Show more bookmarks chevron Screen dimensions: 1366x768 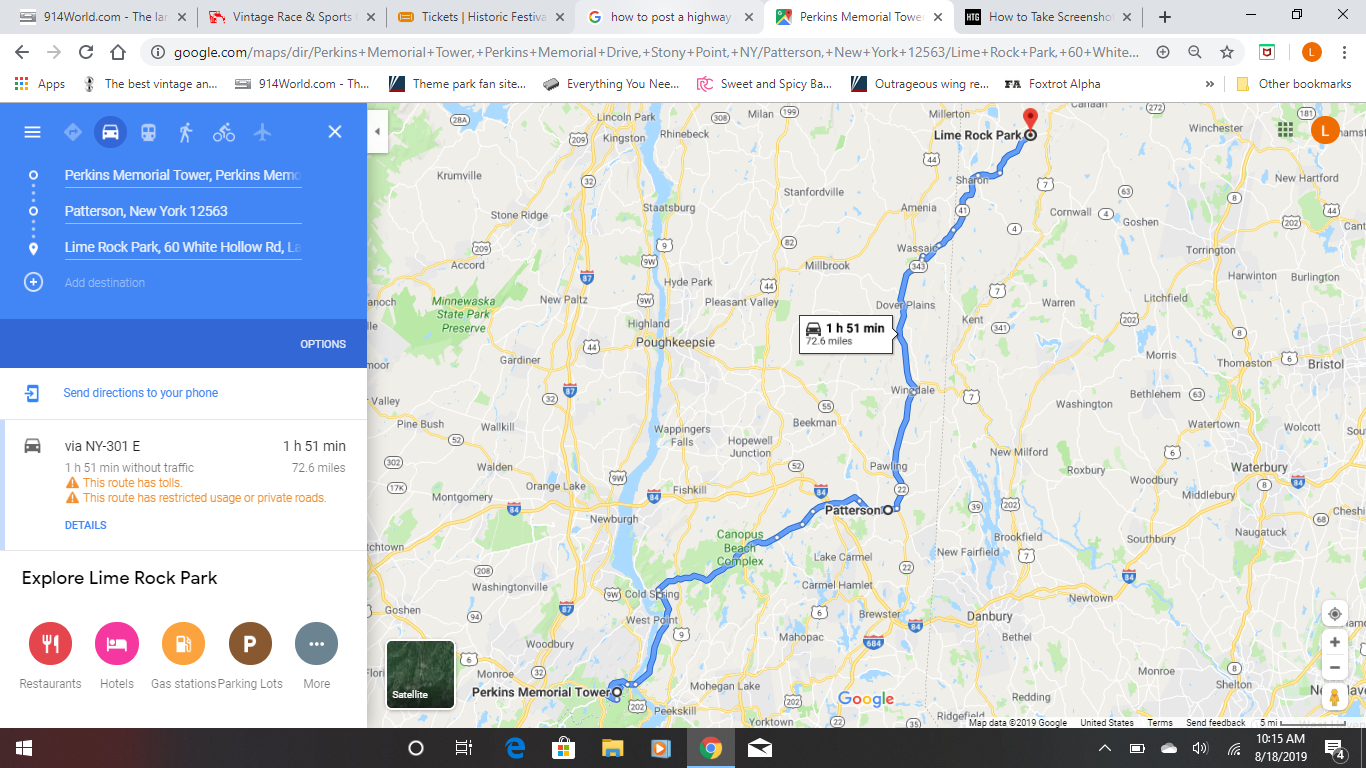coord(1210,84)
